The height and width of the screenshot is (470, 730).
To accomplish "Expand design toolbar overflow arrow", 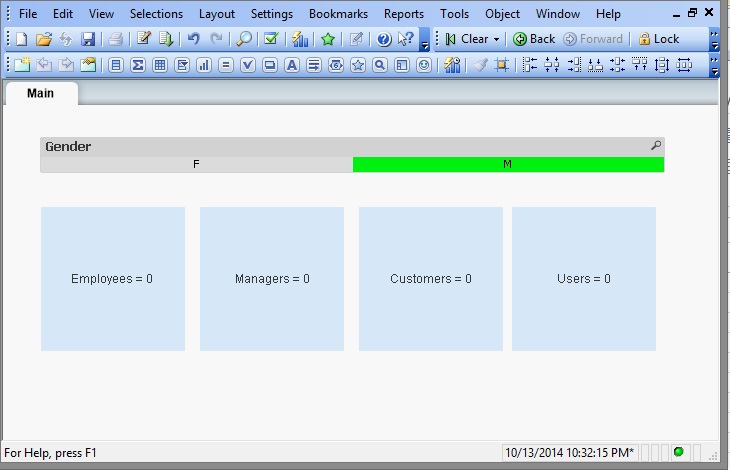I will (714, 65).
